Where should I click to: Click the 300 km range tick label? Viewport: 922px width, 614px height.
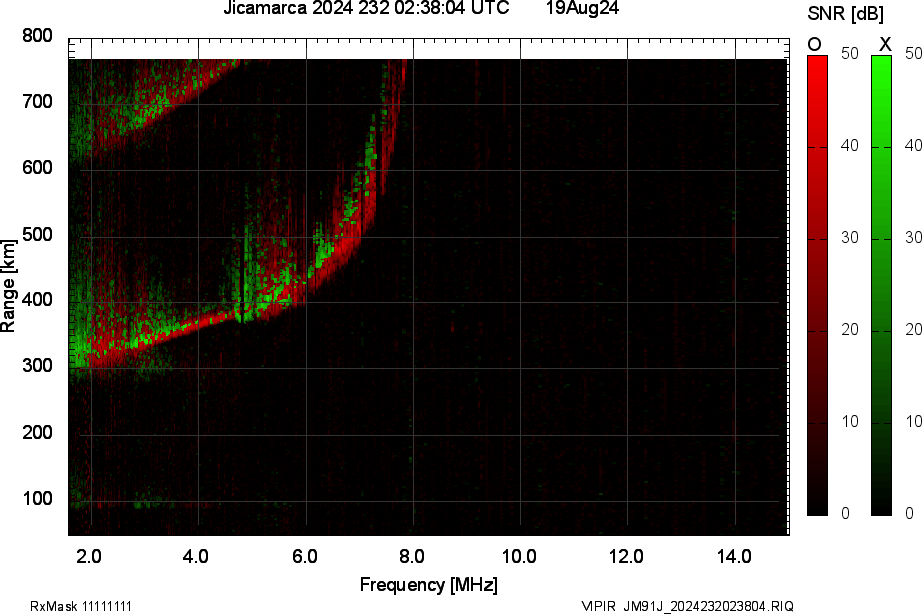click(37, 366)
